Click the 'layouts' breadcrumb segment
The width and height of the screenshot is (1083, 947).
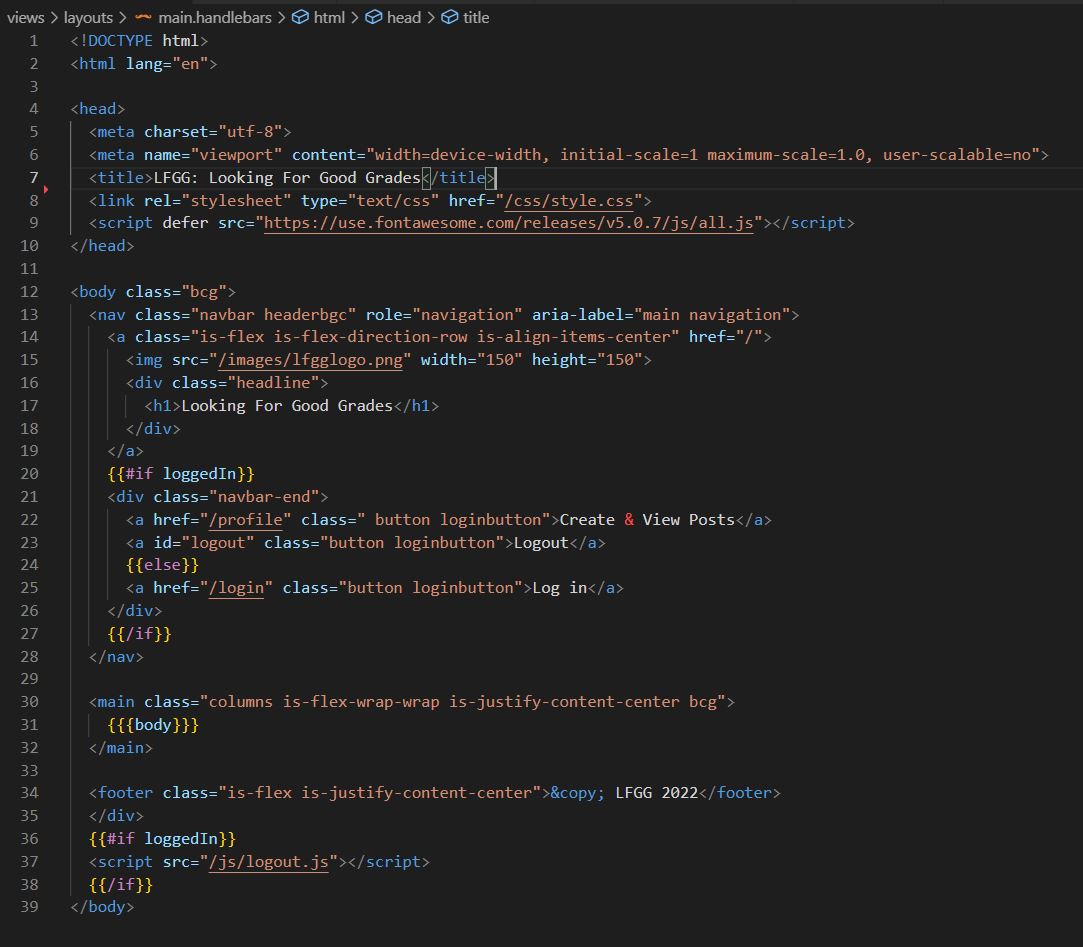88,17
